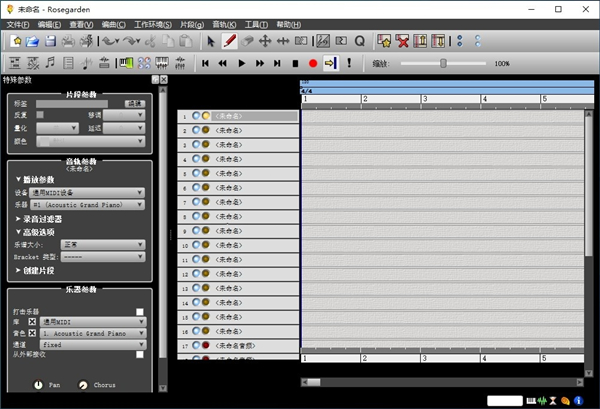Toggle mute button on track 1
This screenshot has height=409, width=600.
coord(196,116)
